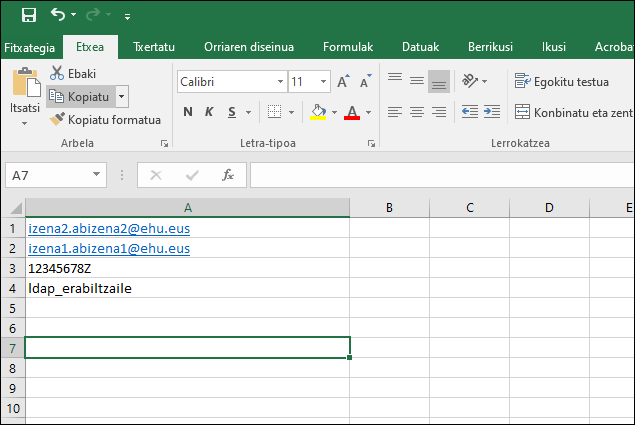The image size is (635, 425).
Task: Open font color palette arrow
Action: pos(368,112)
